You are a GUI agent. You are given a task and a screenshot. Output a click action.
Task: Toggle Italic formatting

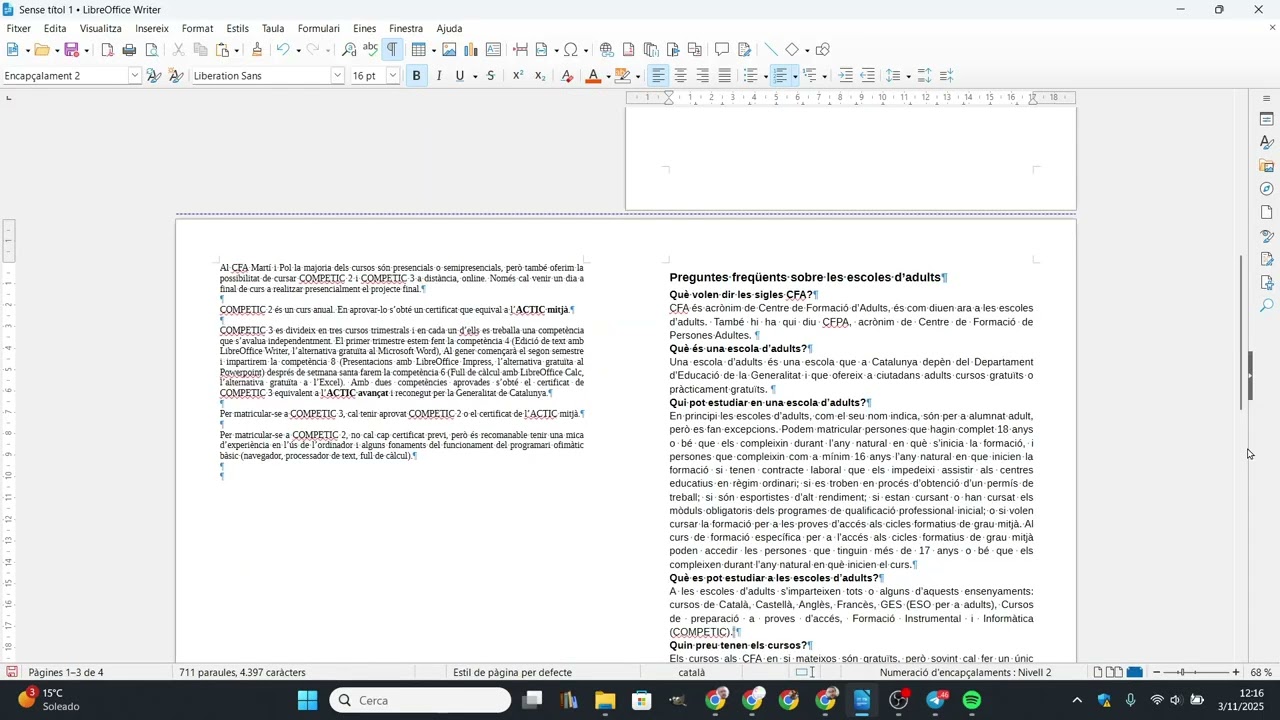[x=439, y=76]
